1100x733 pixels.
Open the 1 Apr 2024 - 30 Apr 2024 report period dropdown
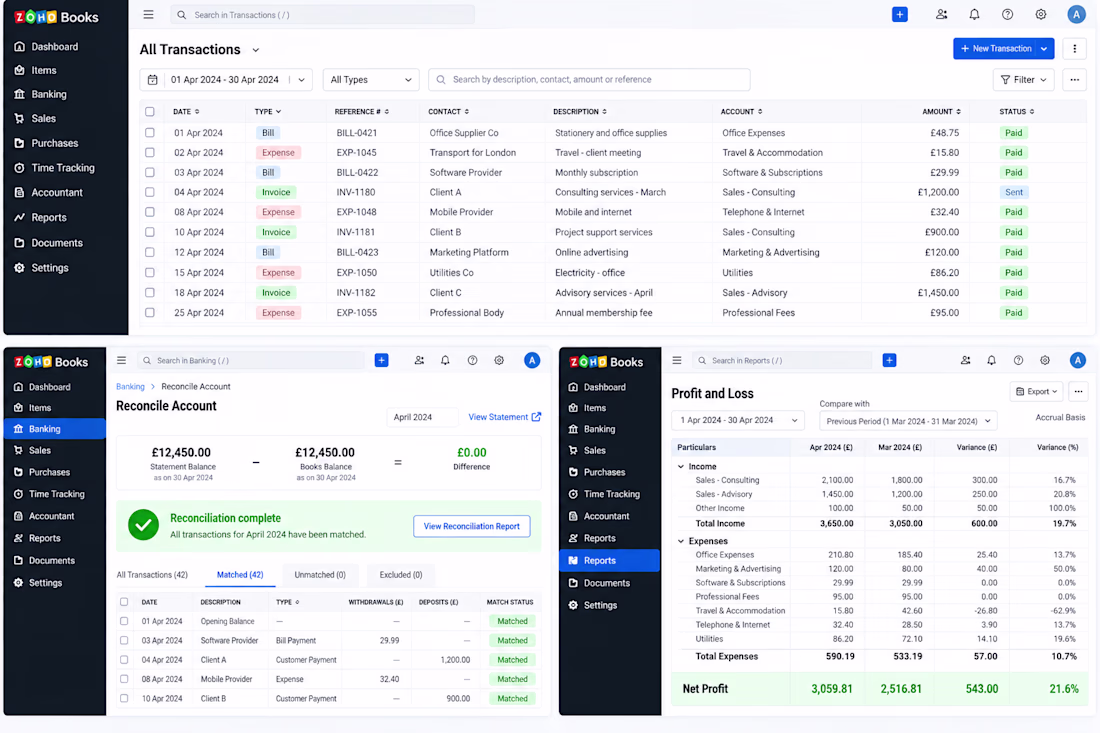(738, 420)
